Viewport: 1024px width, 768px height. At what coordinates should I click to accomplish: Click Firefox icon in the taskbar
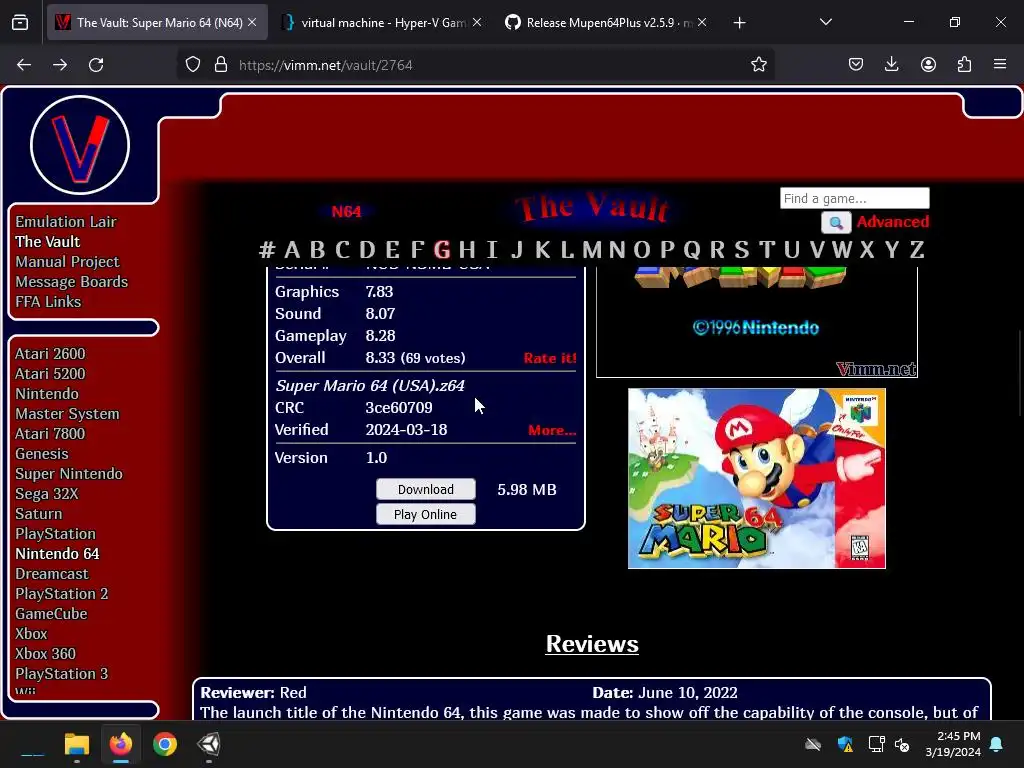[x=121, y=744]
